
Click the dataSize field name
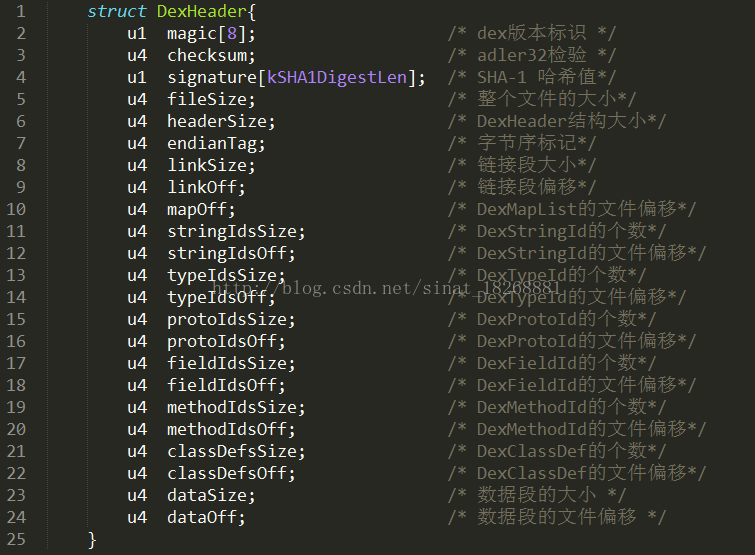(x=207, y=495)
